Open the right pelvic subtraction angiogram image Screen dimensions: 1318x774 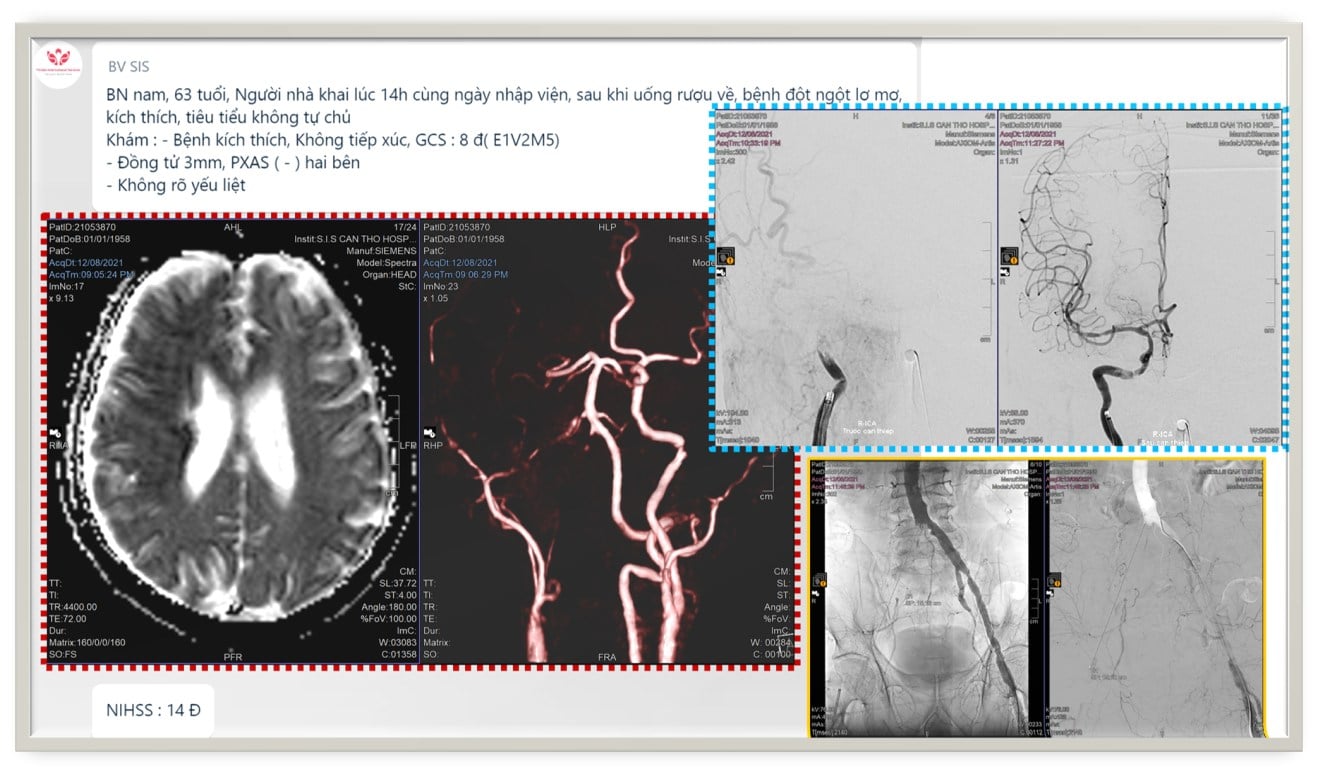tap(1155, 600)
